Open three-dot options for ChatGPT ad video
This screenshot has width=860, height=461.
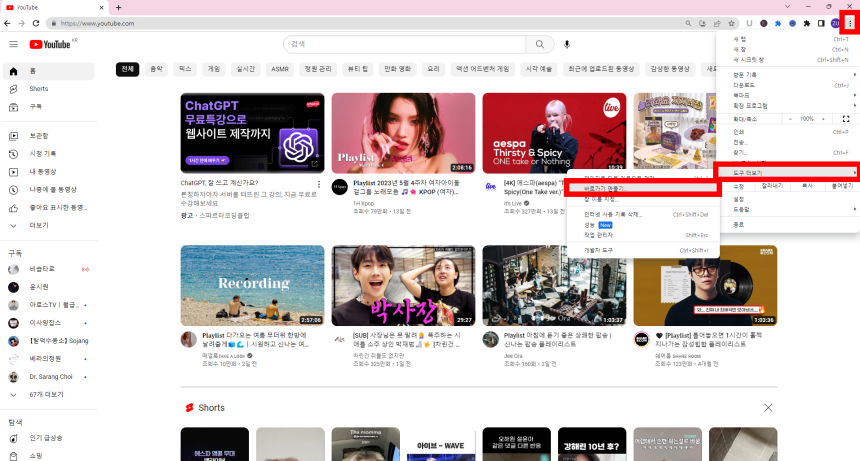click(319, 184)
